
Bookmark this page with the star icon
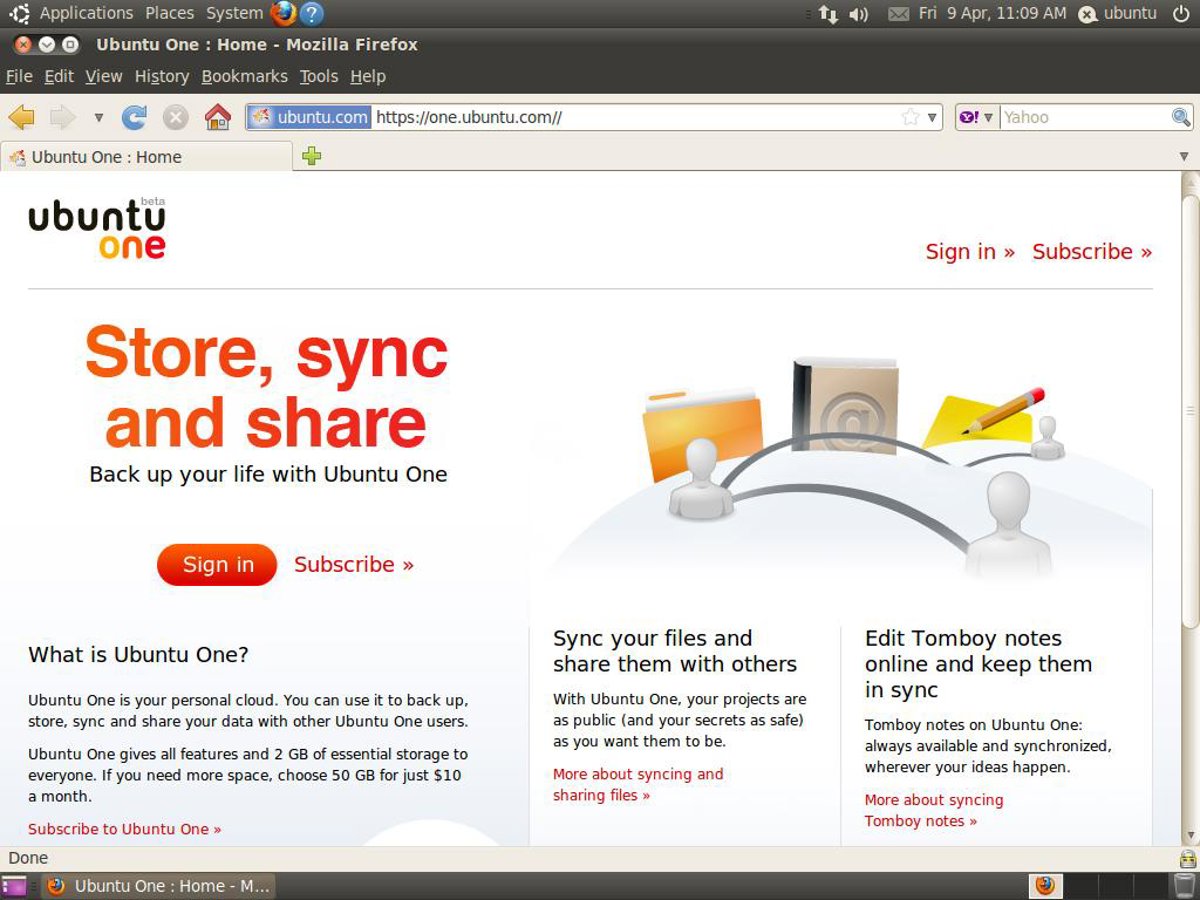[910, 118]
